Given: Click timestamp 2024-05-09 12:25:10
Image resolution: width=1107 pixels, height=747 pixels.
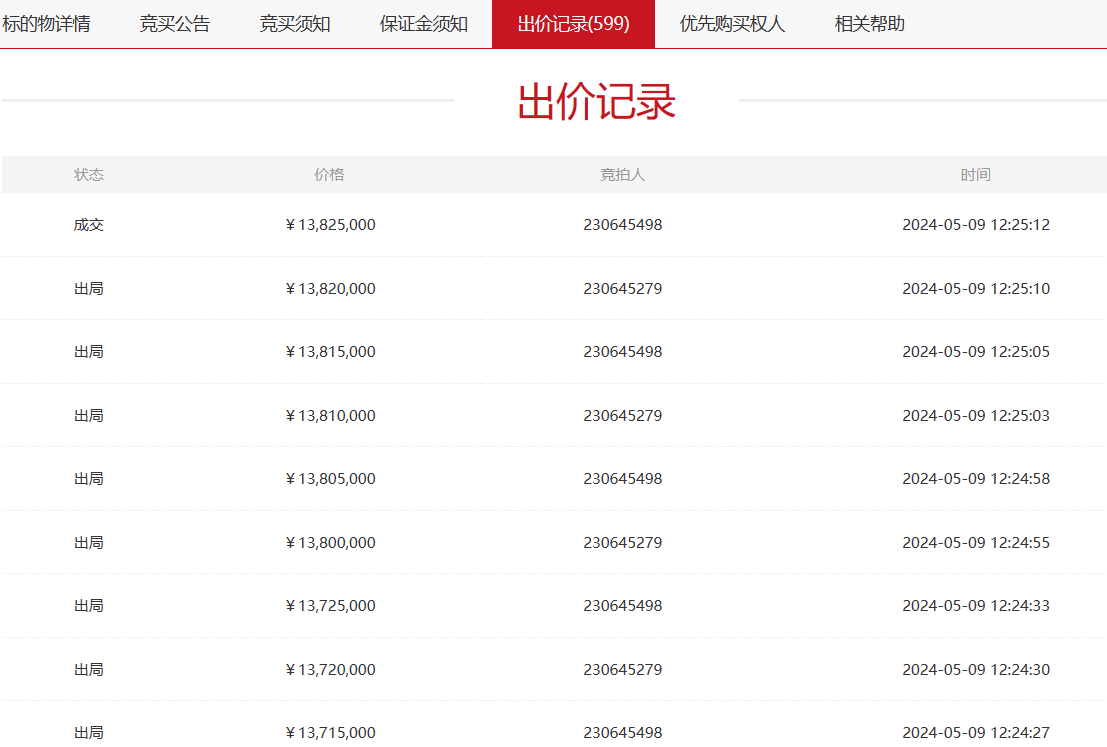Looking at the screenshot, I should (976, 288).
